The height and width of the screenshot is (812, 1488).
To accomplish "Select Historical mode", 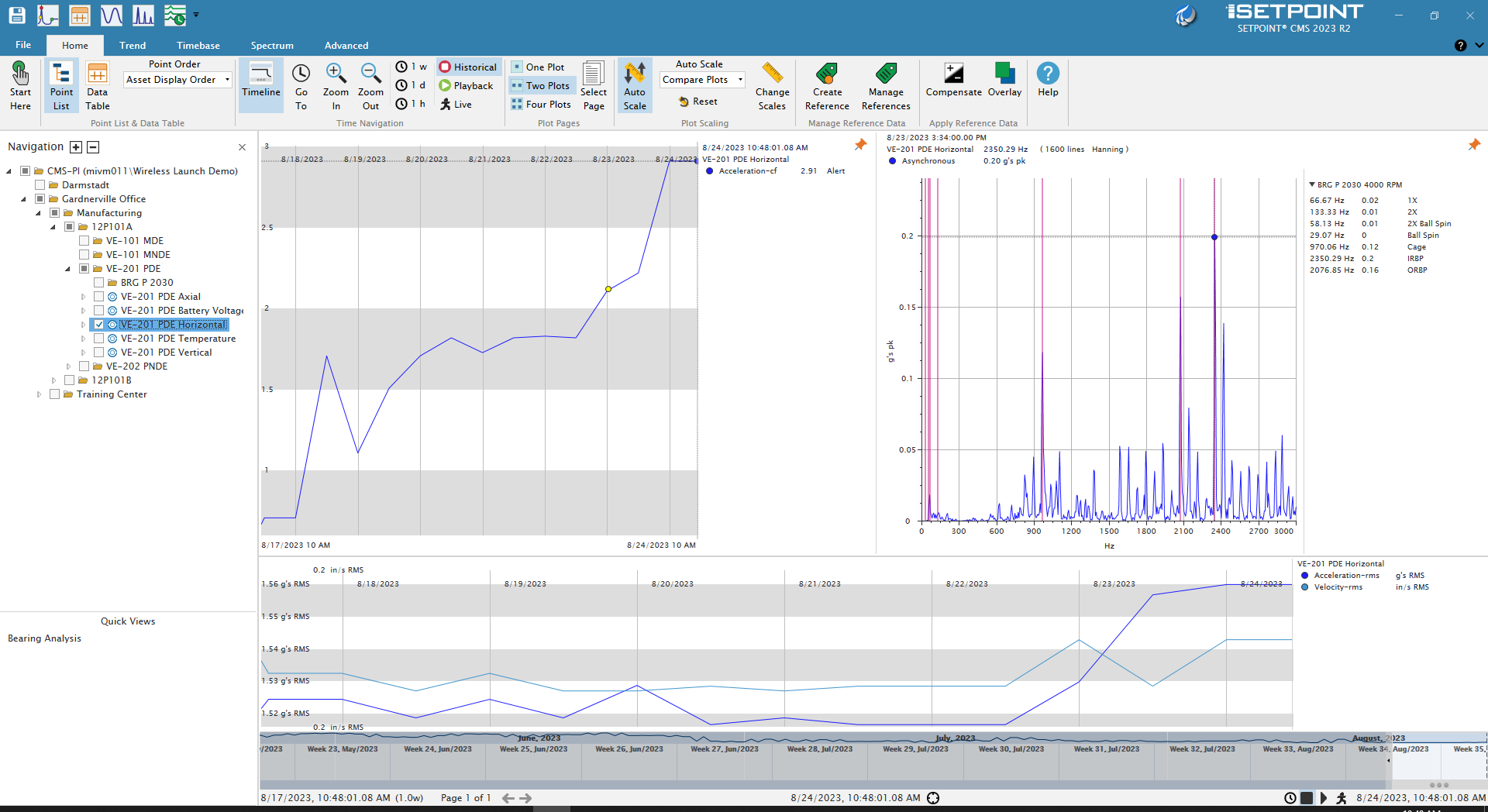I will tap(468, 67).
